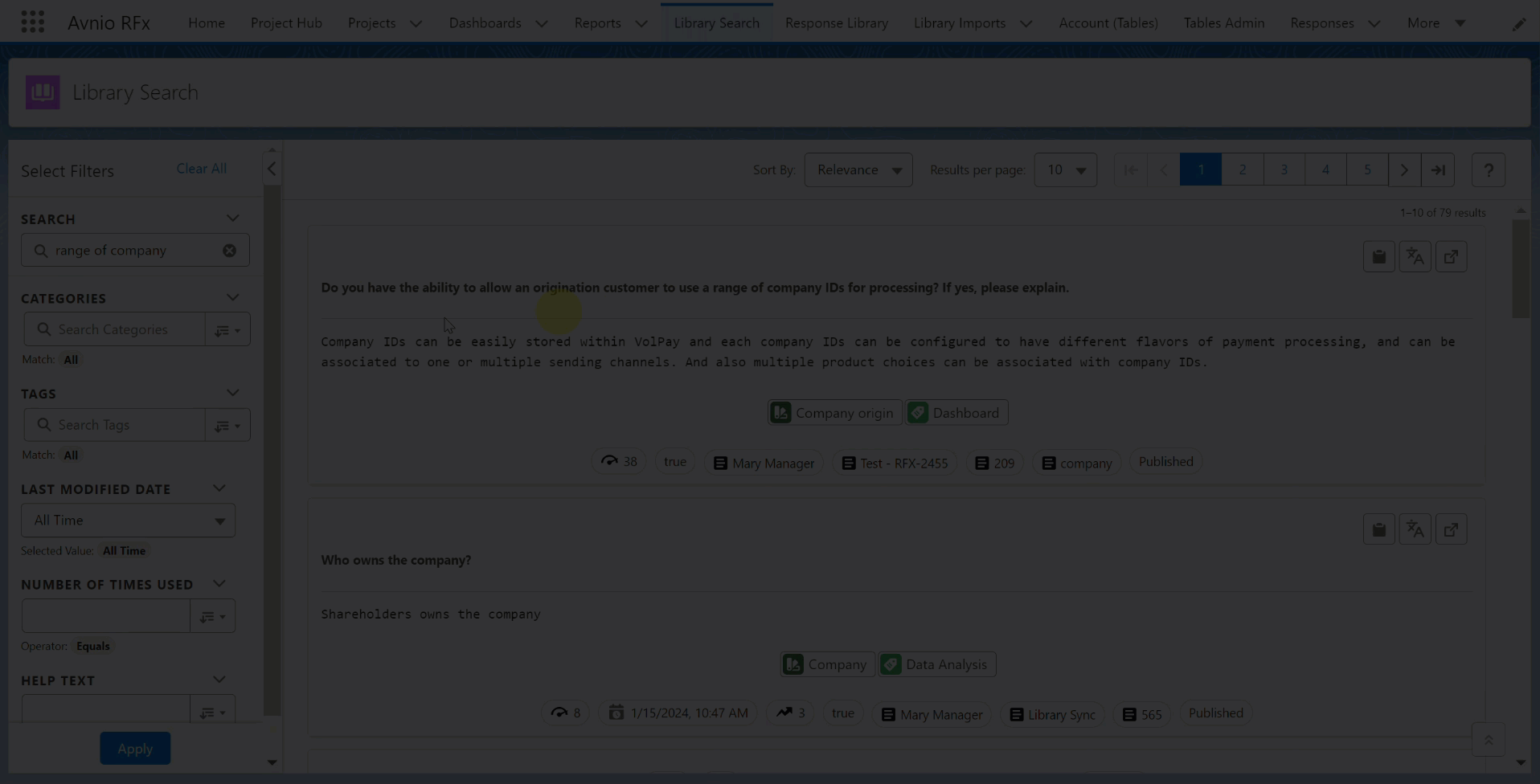Open the Sort By Relevance dropdown
The image size is (1540, 784).
click(858, 170)
